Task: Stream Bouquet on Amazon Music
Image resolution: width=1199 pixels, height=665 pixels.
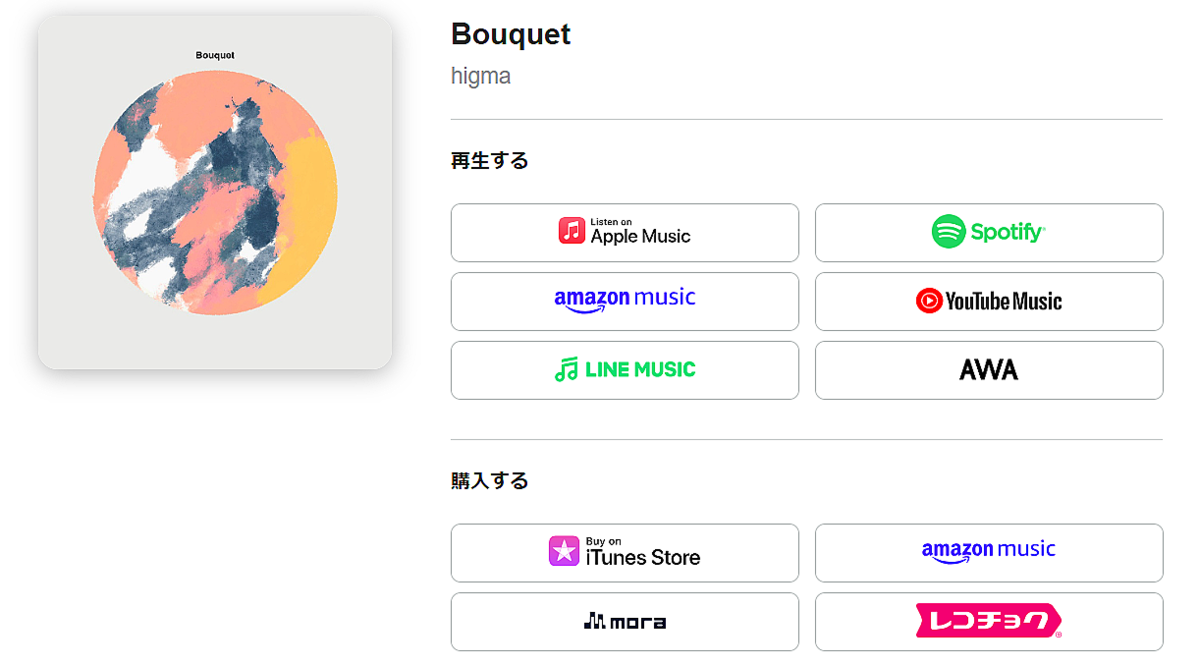Action: 624,301
